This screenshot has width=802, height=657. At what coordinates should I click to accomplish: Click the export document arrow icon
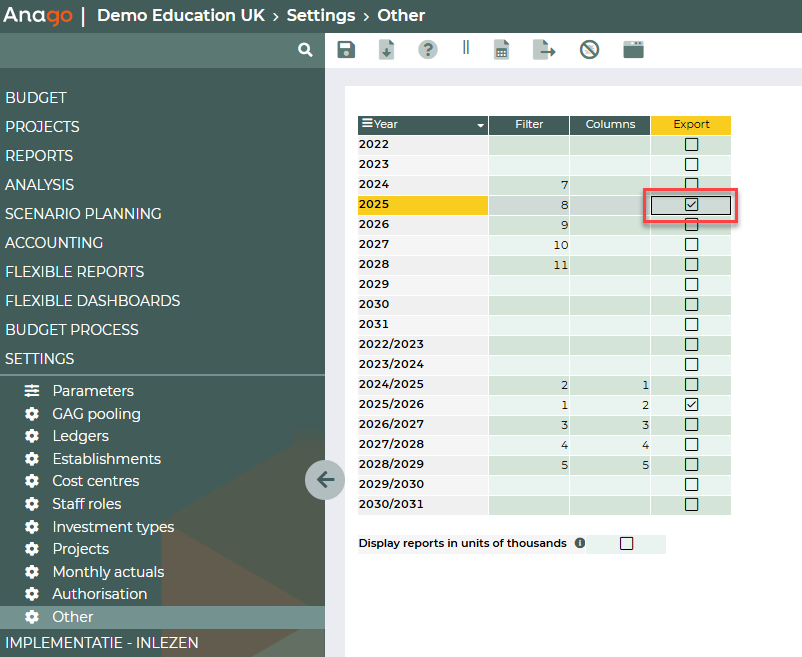[x=544, y=50]
